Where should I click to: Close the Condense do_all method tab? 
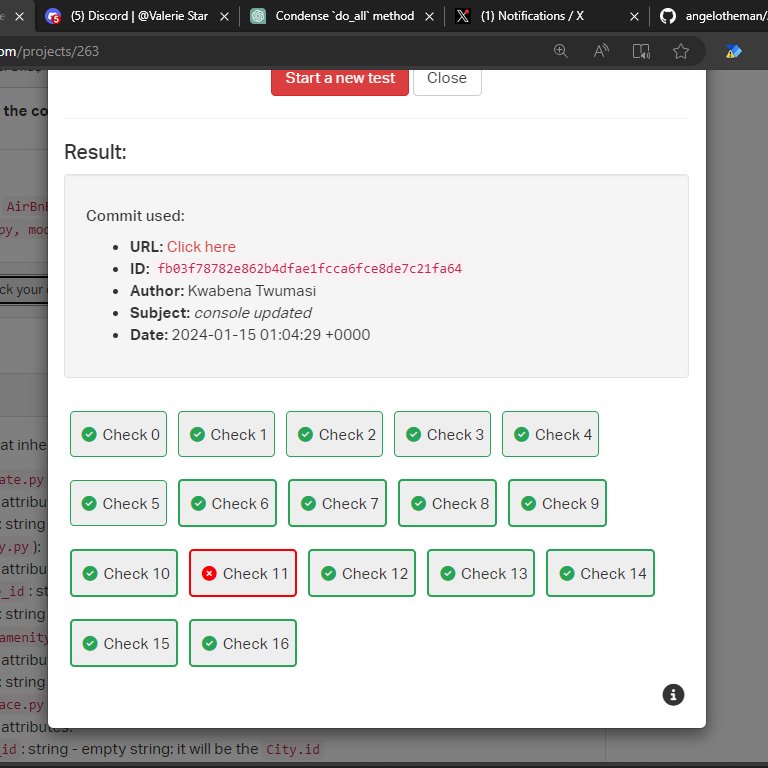(429, 17)
